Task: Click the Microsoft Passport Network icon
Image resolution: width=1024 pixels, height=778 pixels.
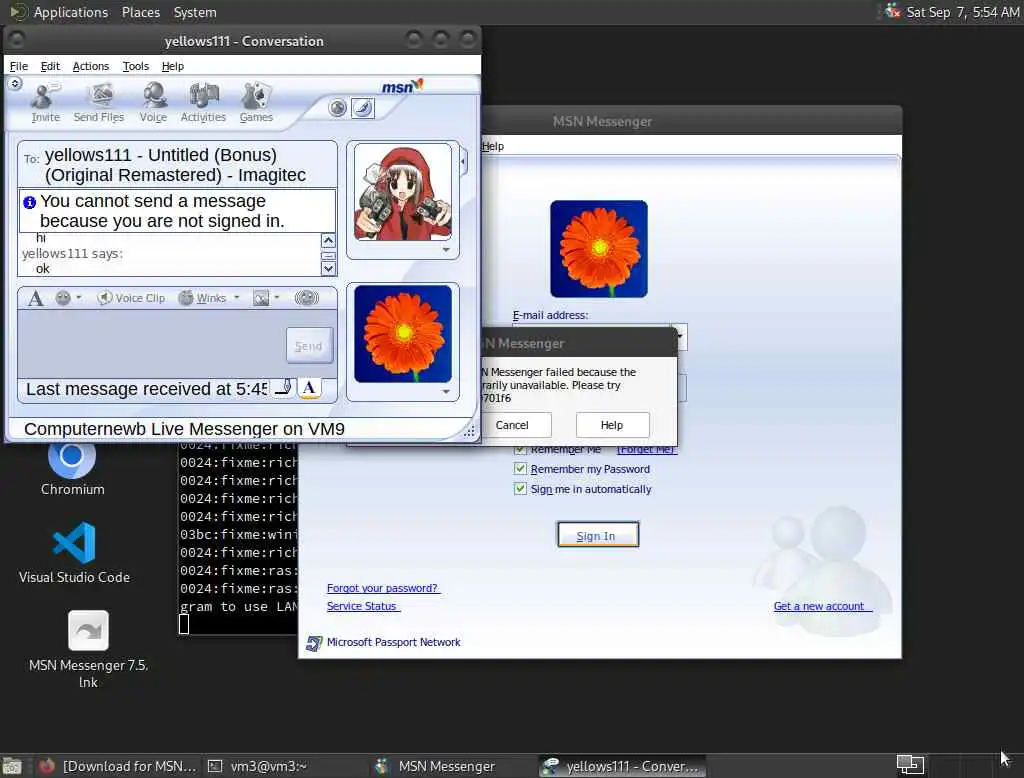Action: 314,643
